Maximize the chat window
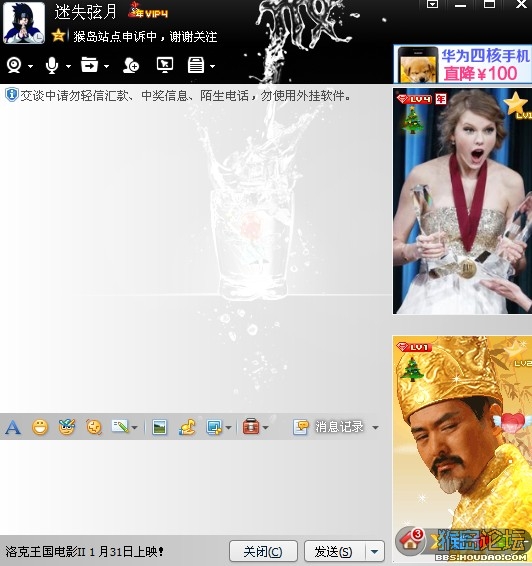532x566 pixels. point(489,4)
